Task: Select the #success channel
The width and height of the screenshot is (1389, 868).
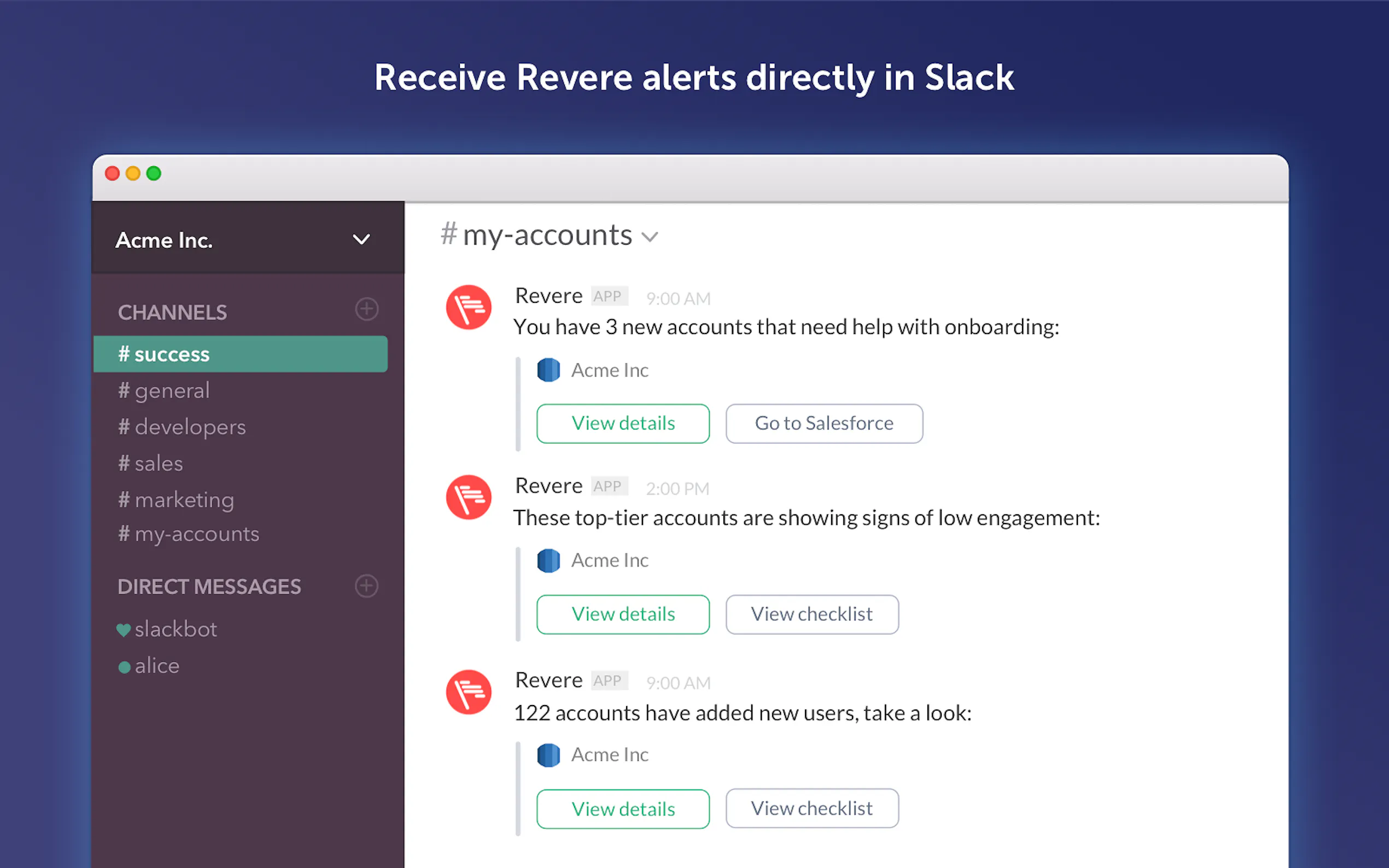Action: tap(240, 354)
